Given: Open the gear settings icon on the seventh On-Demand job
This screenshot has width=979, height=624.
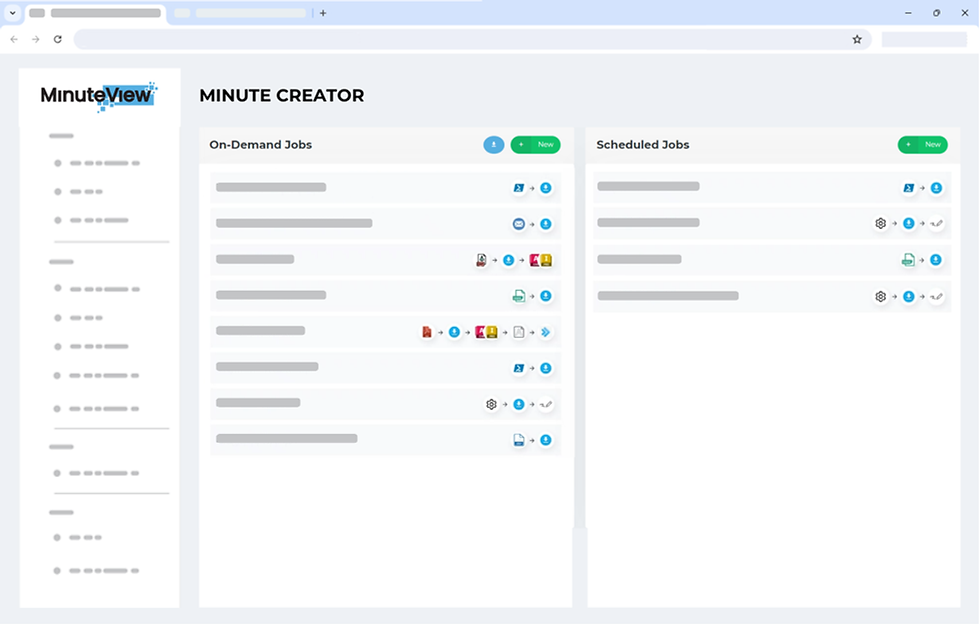Looking at the screenshot, I should [x=490, y=403].
